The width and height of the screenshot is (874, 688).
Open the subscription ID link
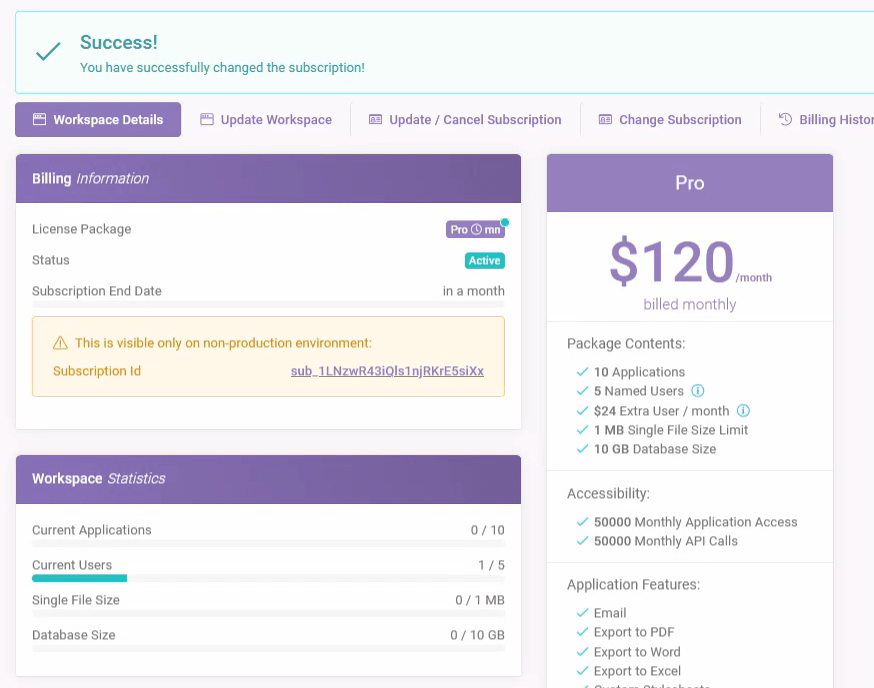click(x=387, y=371)
